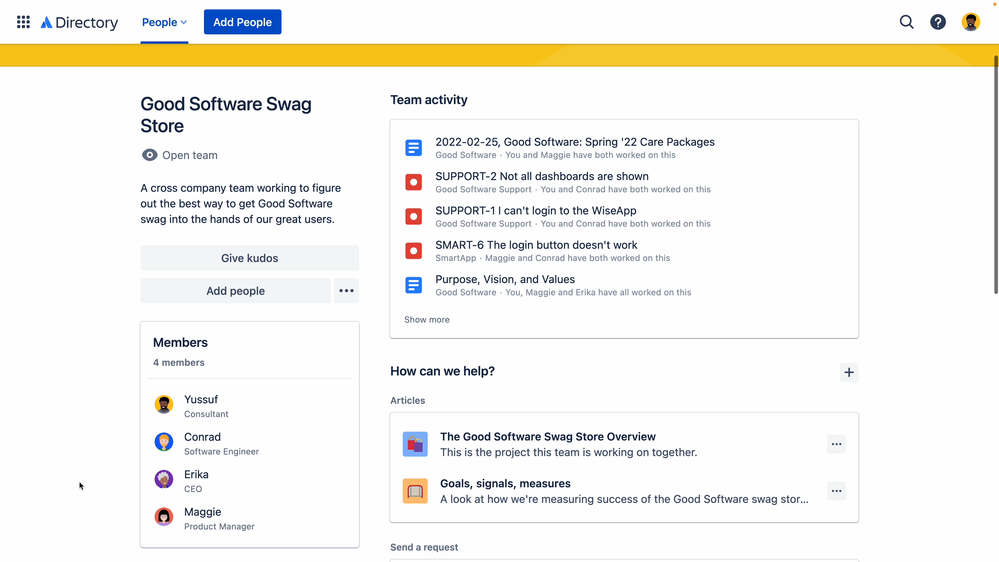
Task: Open Purpose, Vision, and Values page
Action: pos(505,280)
